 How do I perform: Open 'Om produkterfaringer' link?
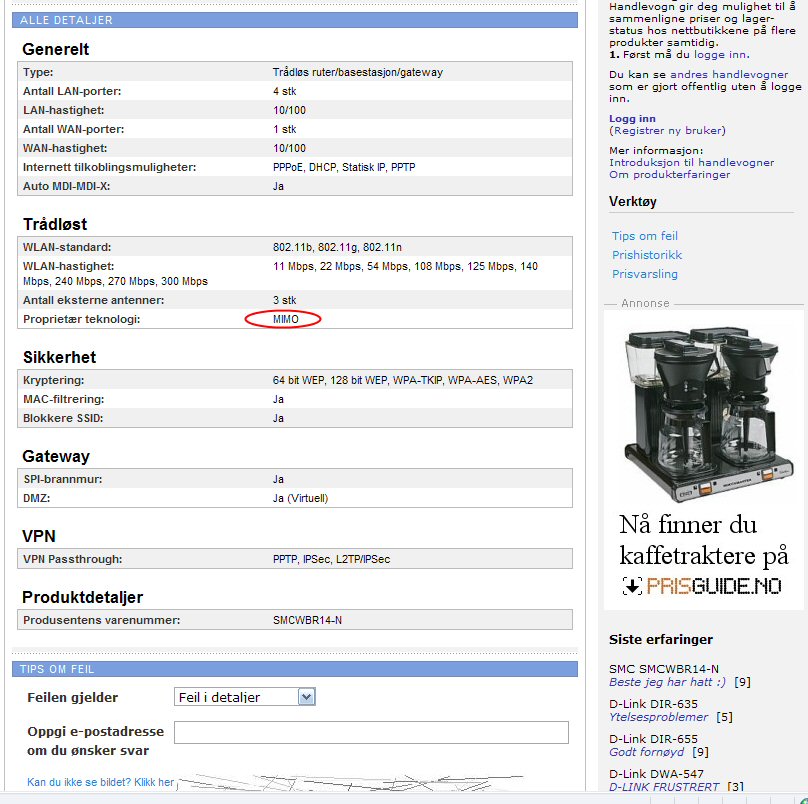669,174
